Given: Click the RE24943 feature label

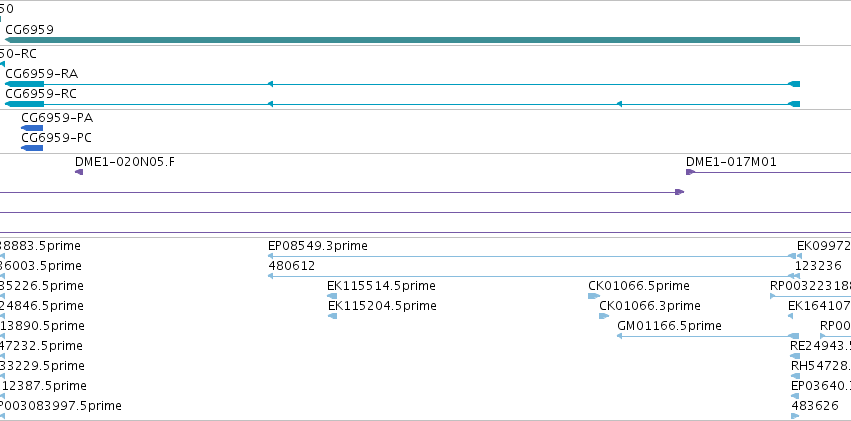Looking at the screenshot, I should point(821,346).
